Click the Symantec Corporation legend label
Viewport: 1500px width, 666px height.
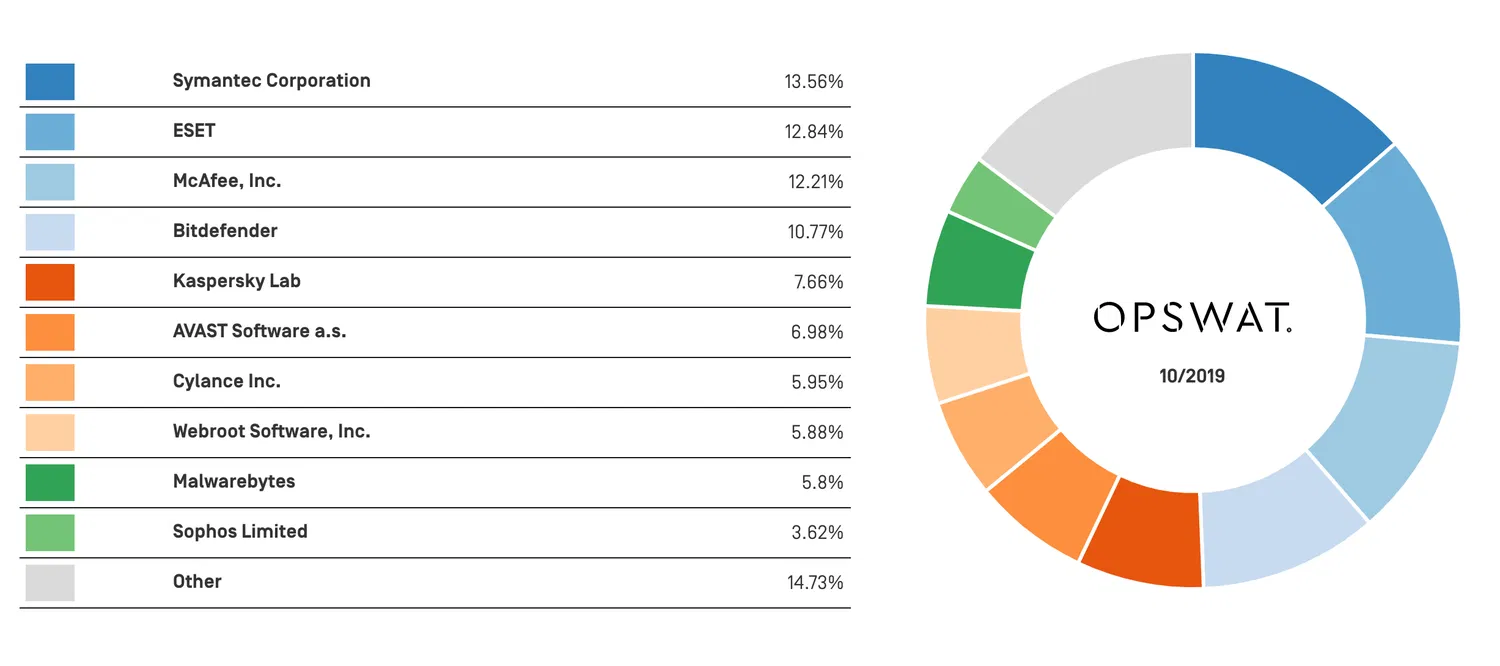271,81
